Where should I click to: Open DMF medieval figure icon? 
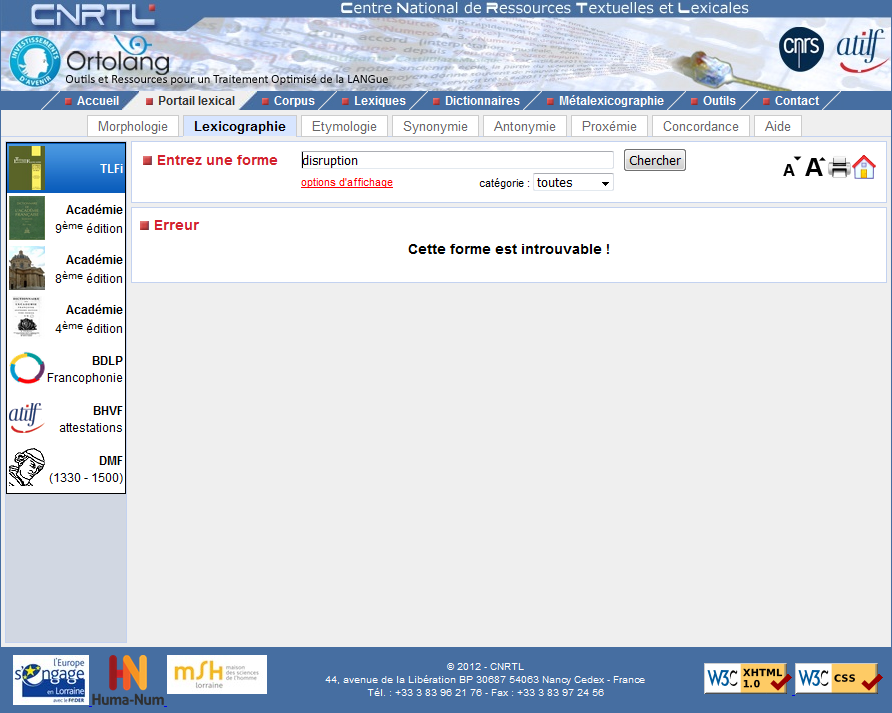[x=27, y=467]
